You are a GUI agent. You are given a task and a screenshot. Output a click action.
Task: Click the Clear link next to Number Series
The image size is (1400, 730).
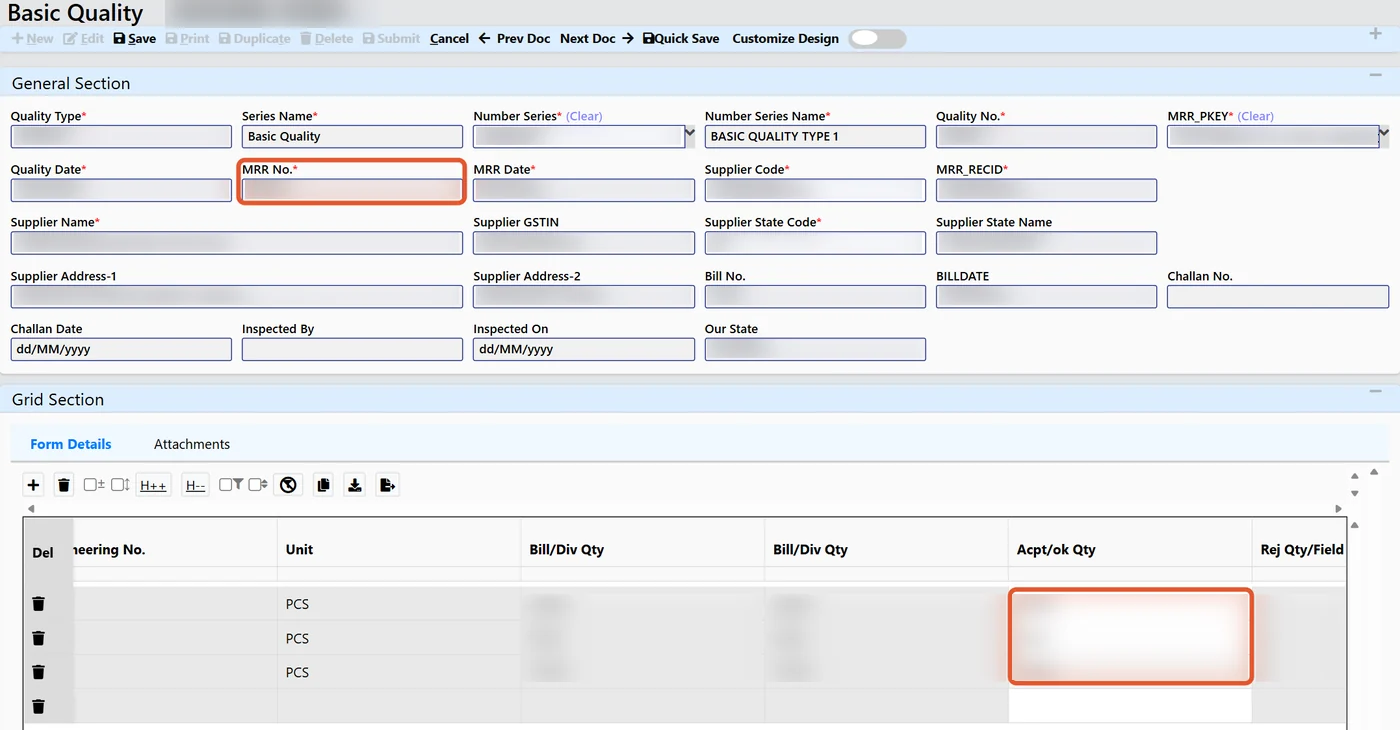[584, 116]
